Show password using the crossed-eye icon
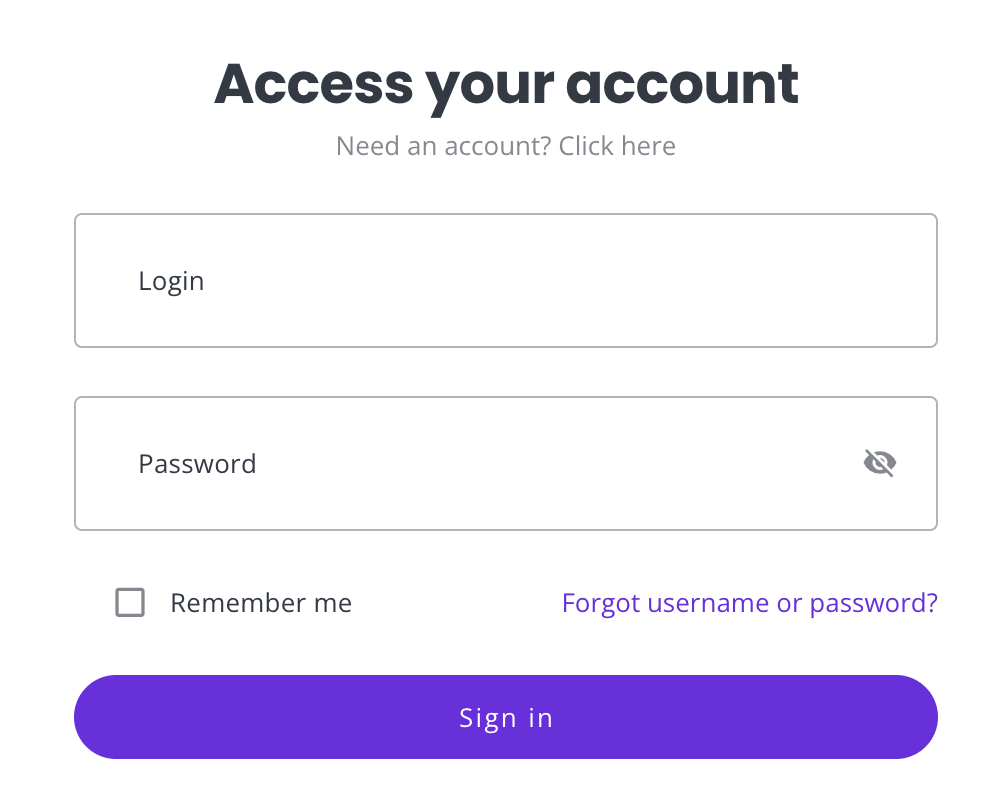1006x794 pixels. click(880, 463)
